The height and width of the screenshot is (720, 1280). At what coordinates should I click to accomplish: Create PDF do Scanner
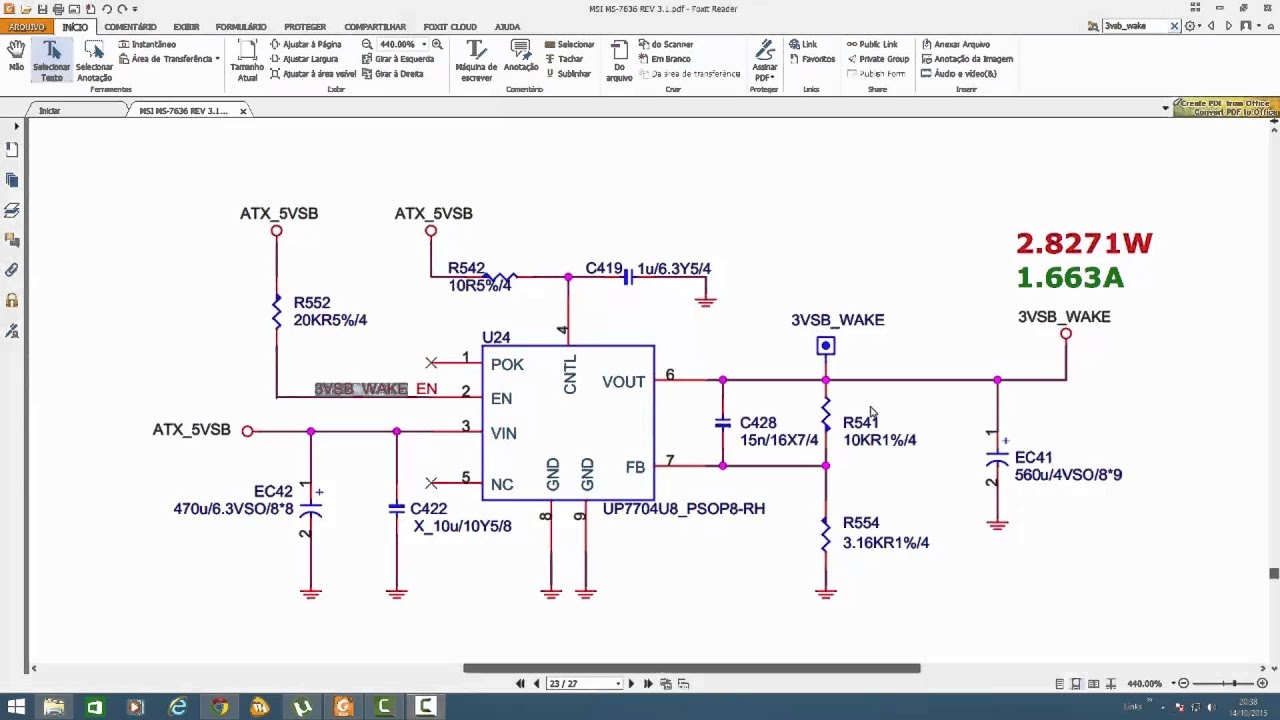(x=665, y=44)
